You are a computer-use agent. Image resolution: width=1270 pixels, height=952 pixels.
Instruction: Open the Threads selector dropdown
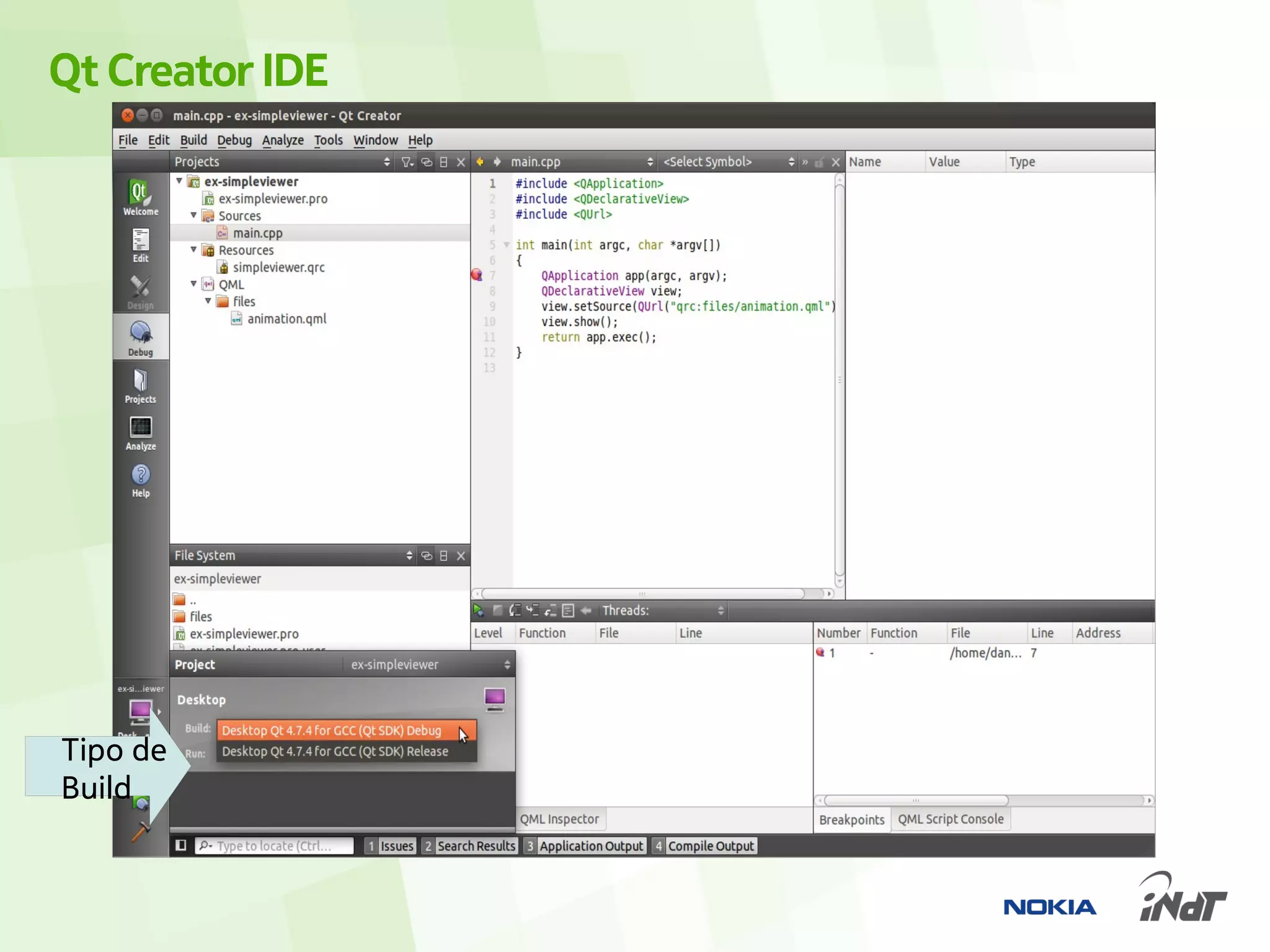(721, 610)
